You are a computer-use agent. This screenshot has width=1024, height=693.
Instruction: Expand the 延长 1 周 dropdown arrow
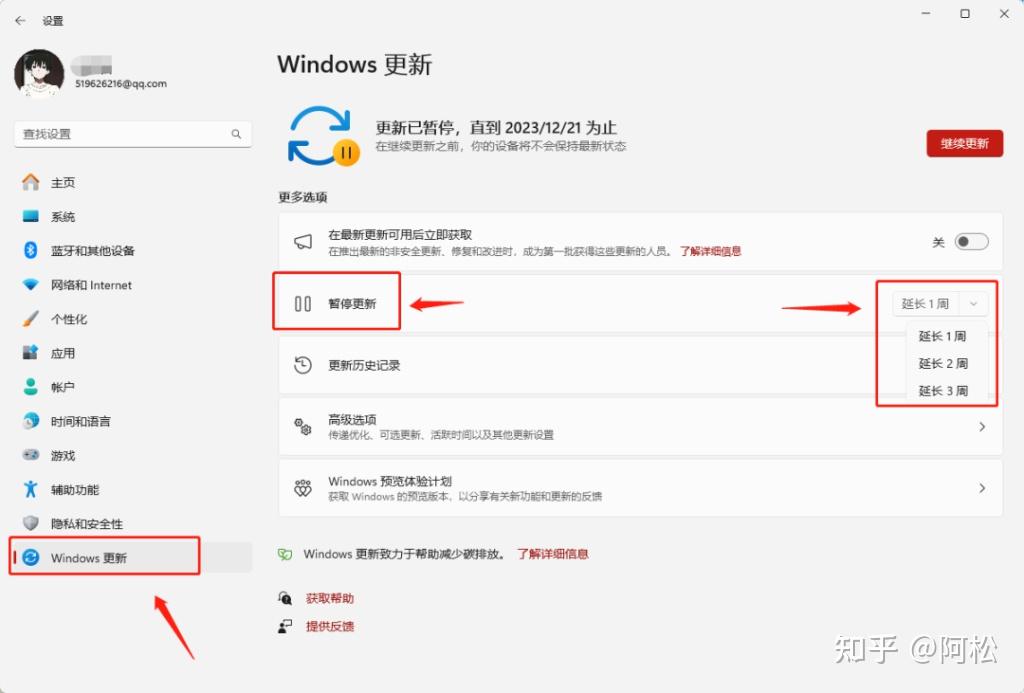973,304
